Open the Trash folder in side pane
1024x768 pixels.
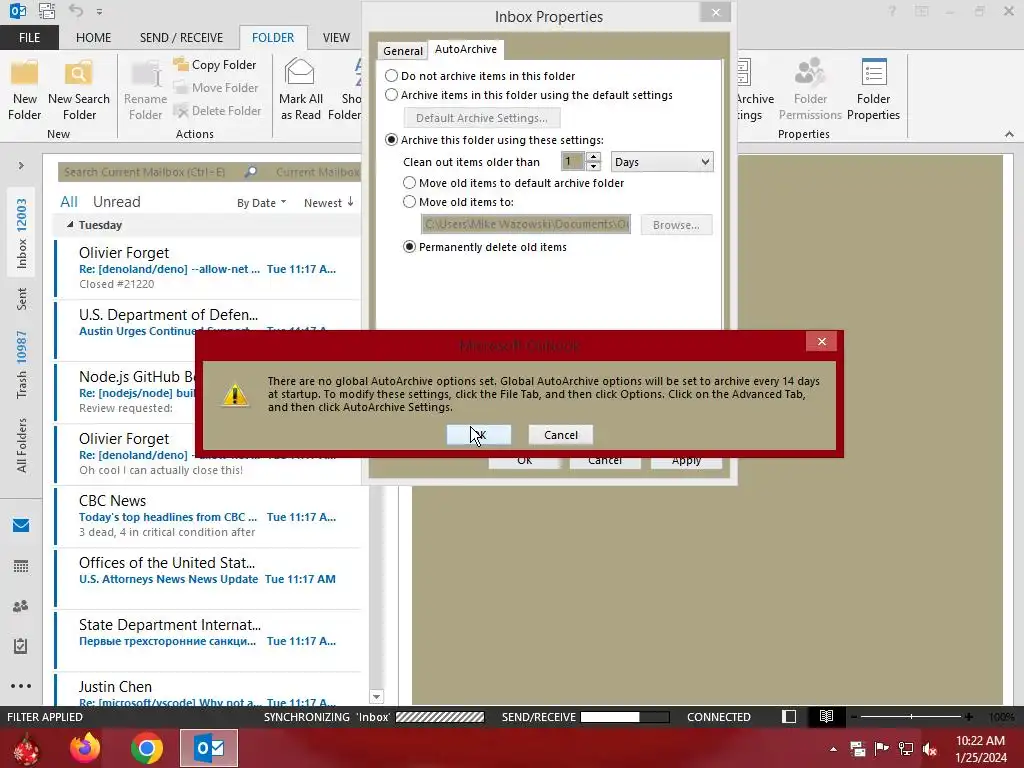point(22,364)
